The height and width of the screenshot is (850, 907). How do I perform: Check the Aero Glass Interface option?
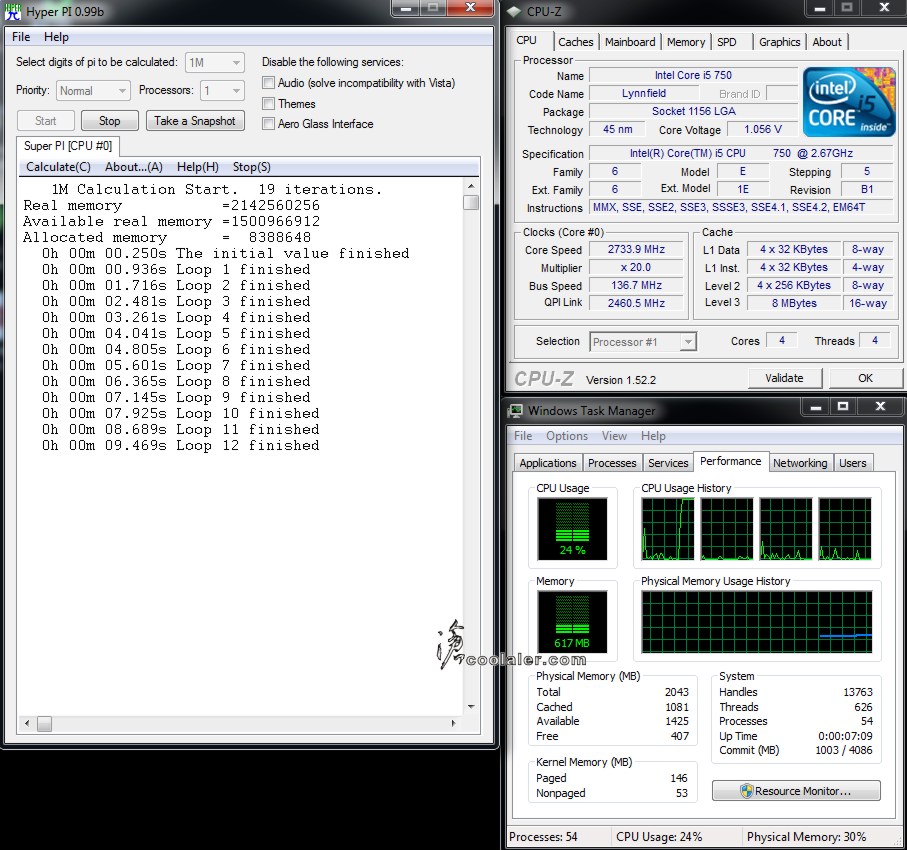(x=268, y=124)
